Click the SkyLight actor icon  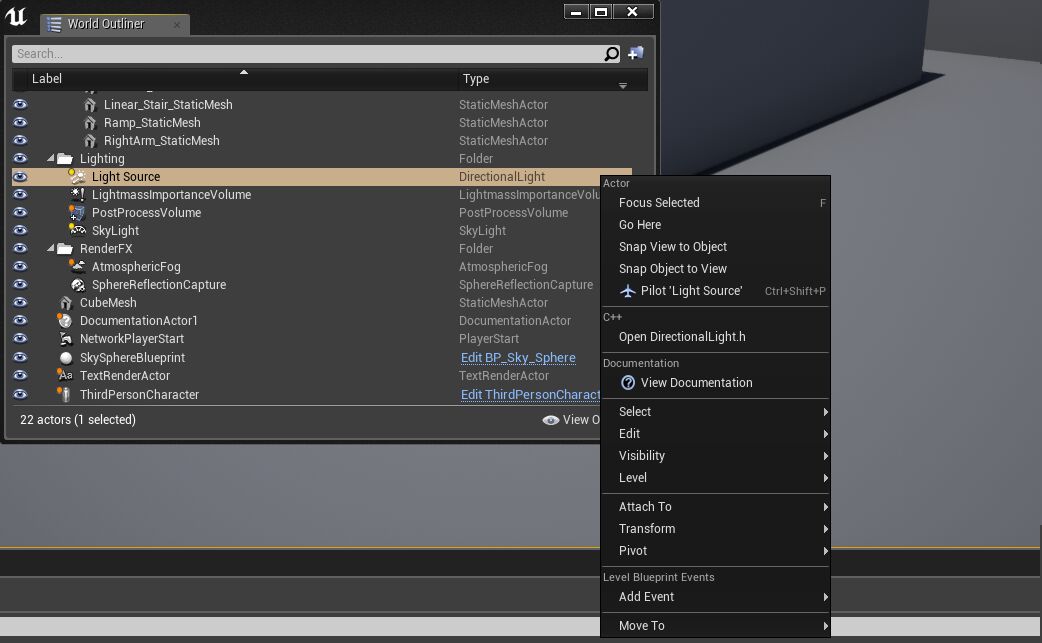(77, 231)
